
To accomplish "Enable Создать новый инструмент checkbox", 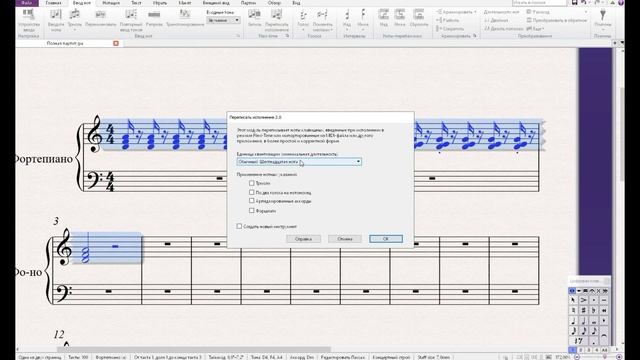I will coord(239,226).
